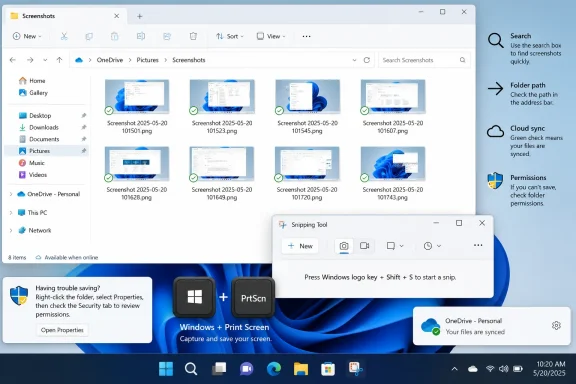Expand the address bar history dropdown
Screen dimensions: 576x384
click(x=354, y=60)
